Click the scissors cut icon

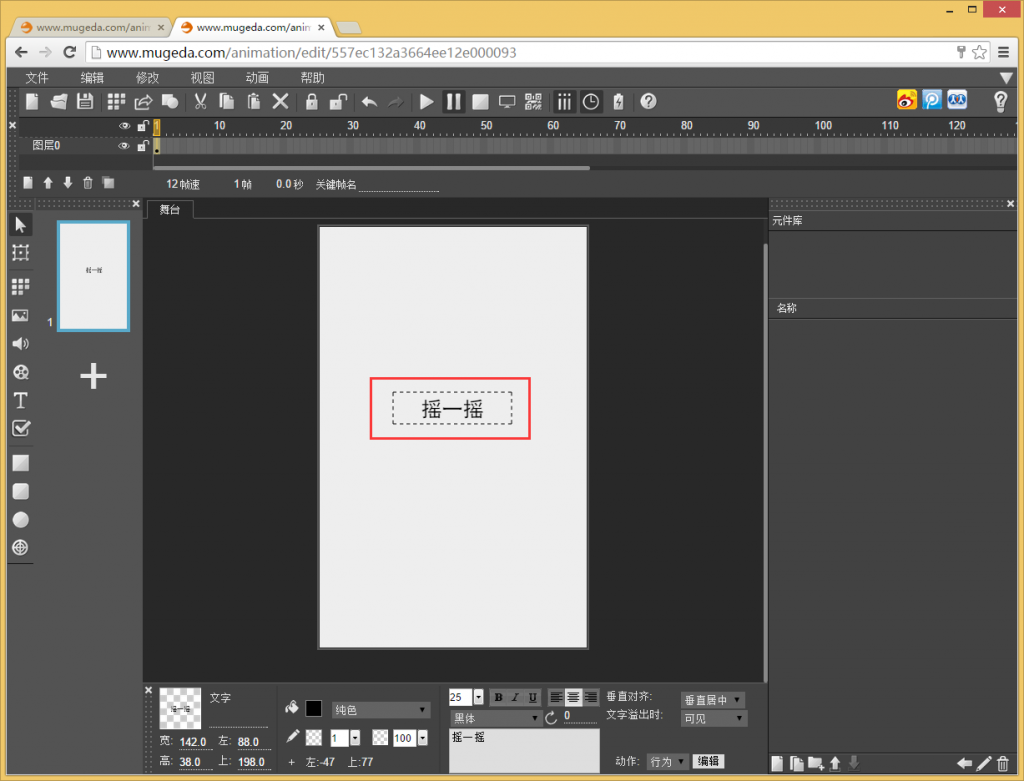(200, 101)
